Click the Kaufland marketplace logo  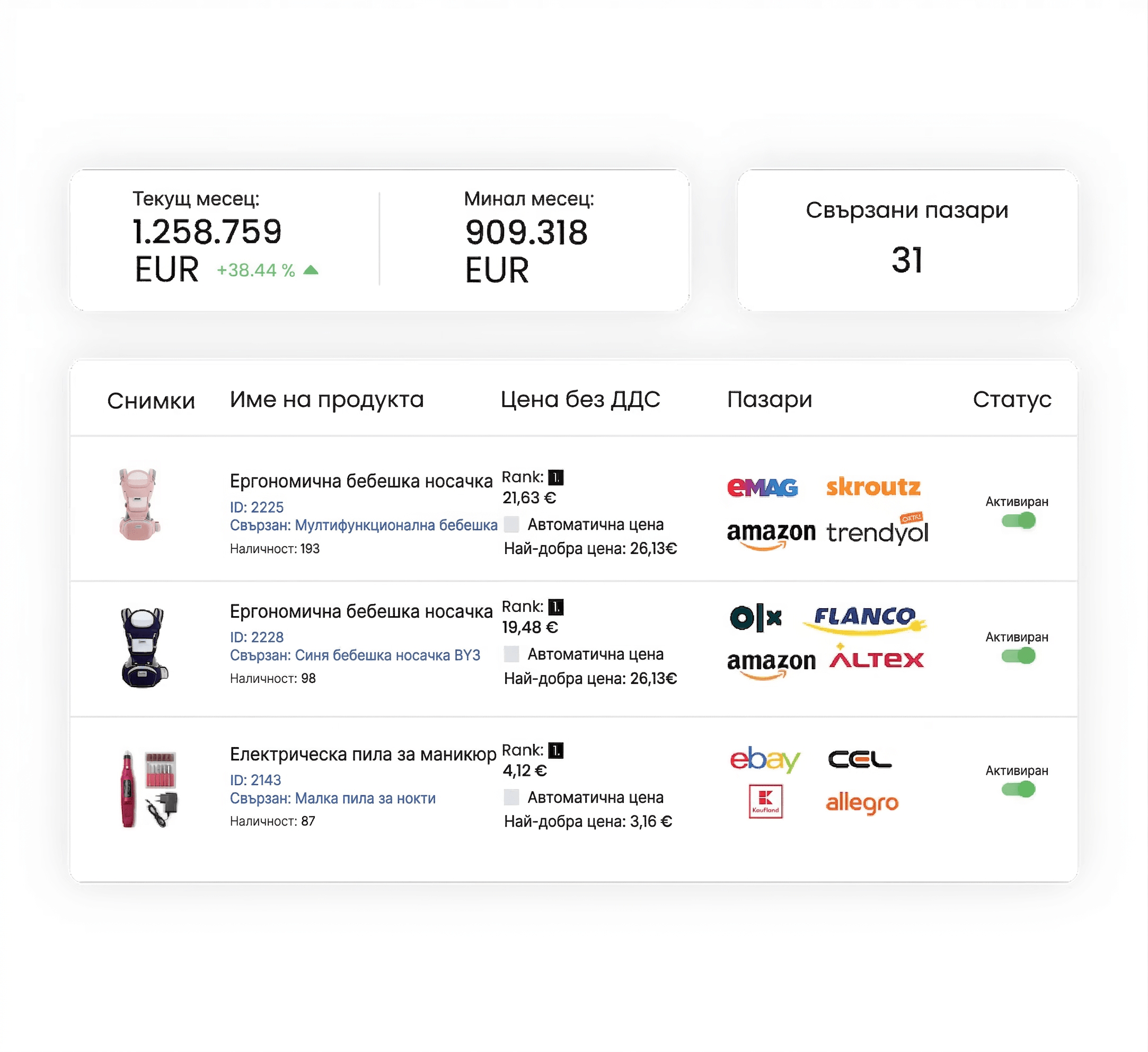tap(765, 801)
